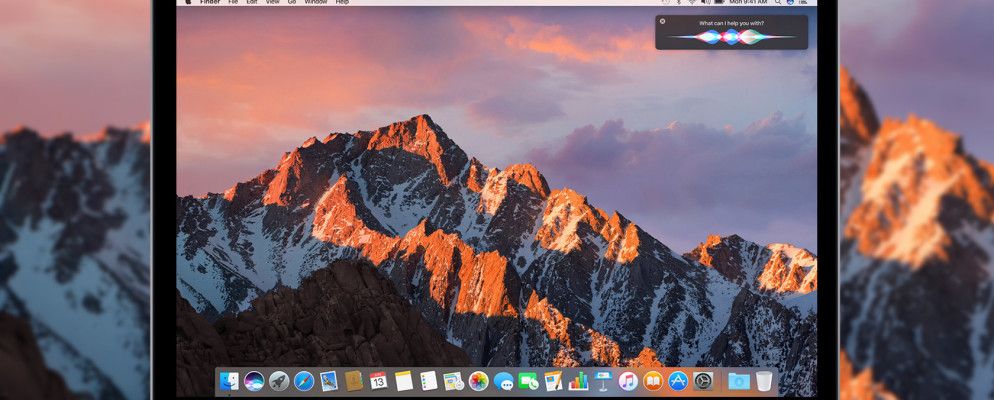Image resolution: width=994 pixels, height=400 pixels.
Task: Open Calendar icon showing 13
Action: point(378,381)
